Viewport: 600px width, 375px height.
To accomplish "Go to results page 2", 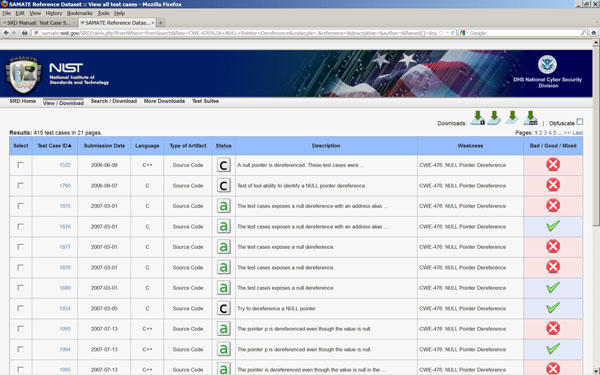I will (x=541, y=133).
